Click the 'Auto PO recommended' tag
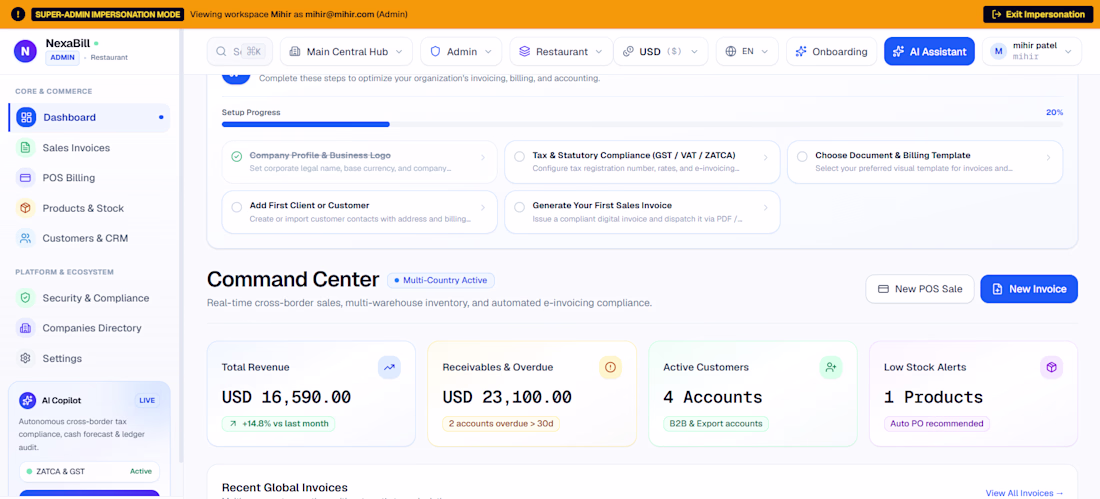Image resolution: width=1100 pixels, height=499 pixels. [x=937, y=424]
